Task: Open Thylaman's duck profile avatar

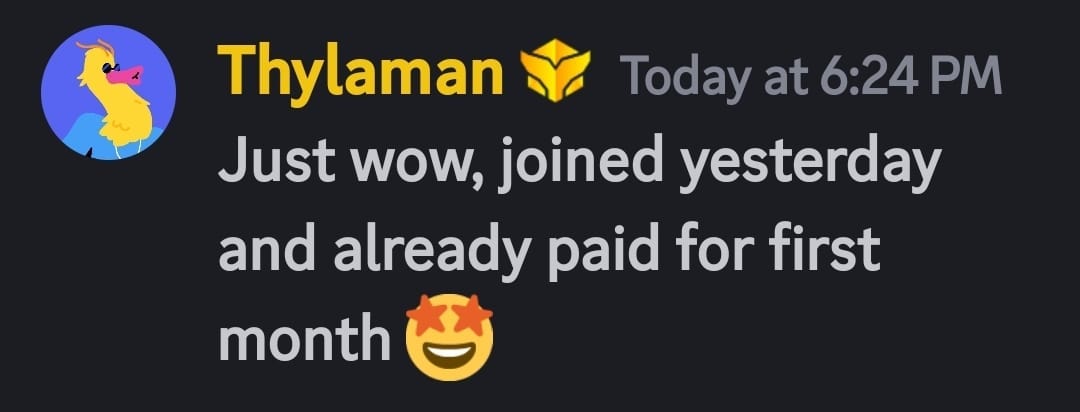Action: [109, 92]
